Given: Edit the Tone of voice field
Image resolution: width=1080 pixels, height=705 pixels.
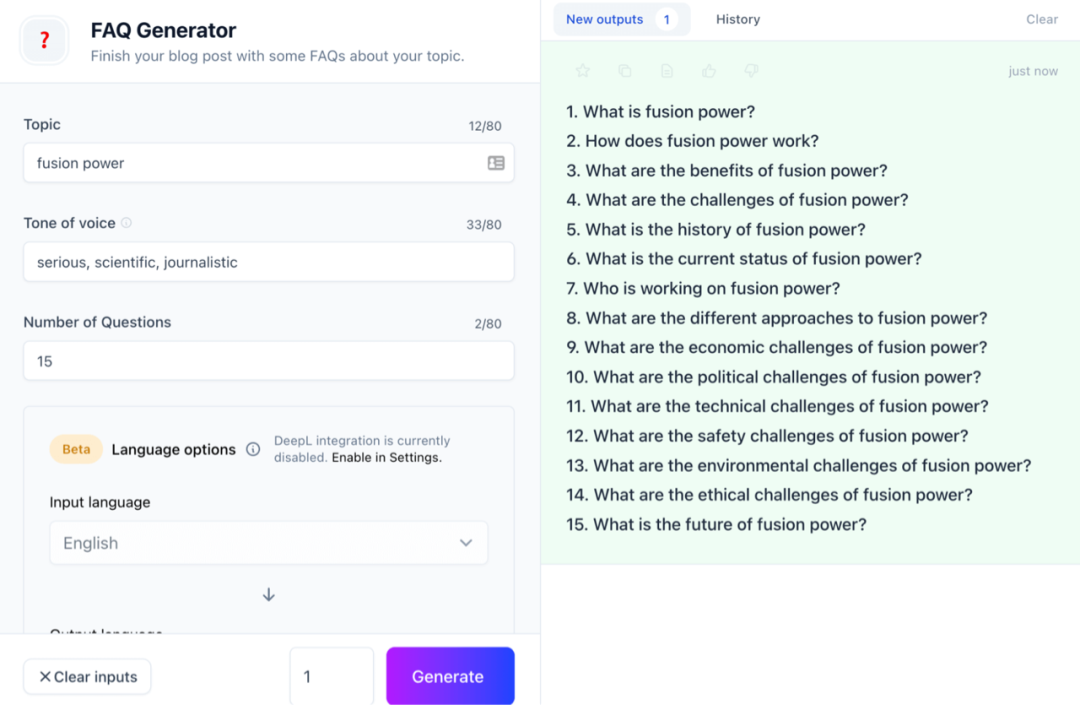Looking at the screenshot, I should [268, 262].
